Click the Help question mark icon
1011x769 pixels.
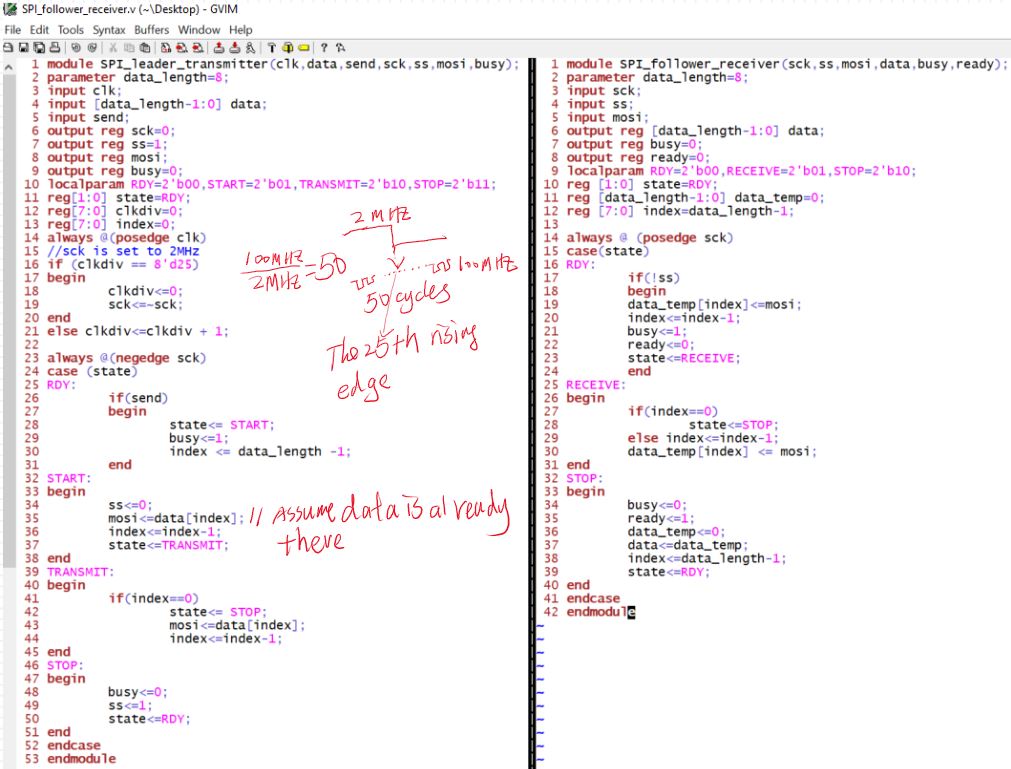[324, 48]
